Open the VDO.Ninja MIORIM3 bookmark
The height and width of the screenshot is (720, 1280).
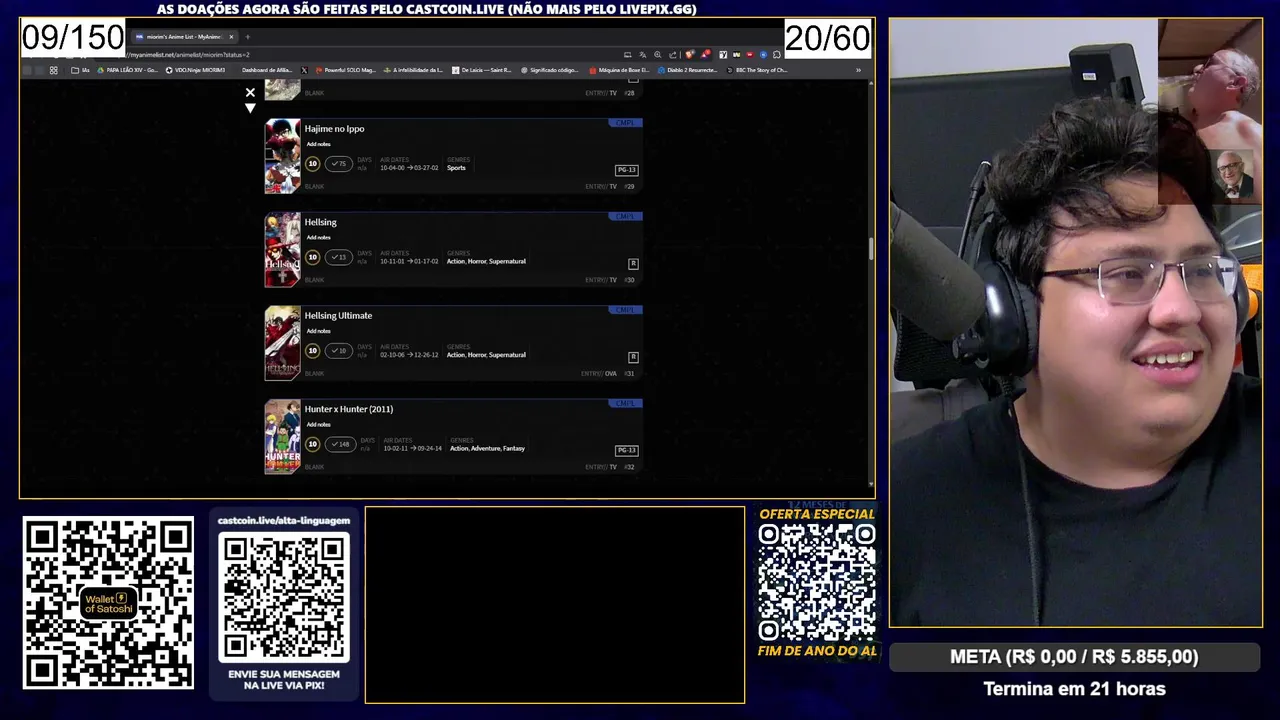coord(195,70)
